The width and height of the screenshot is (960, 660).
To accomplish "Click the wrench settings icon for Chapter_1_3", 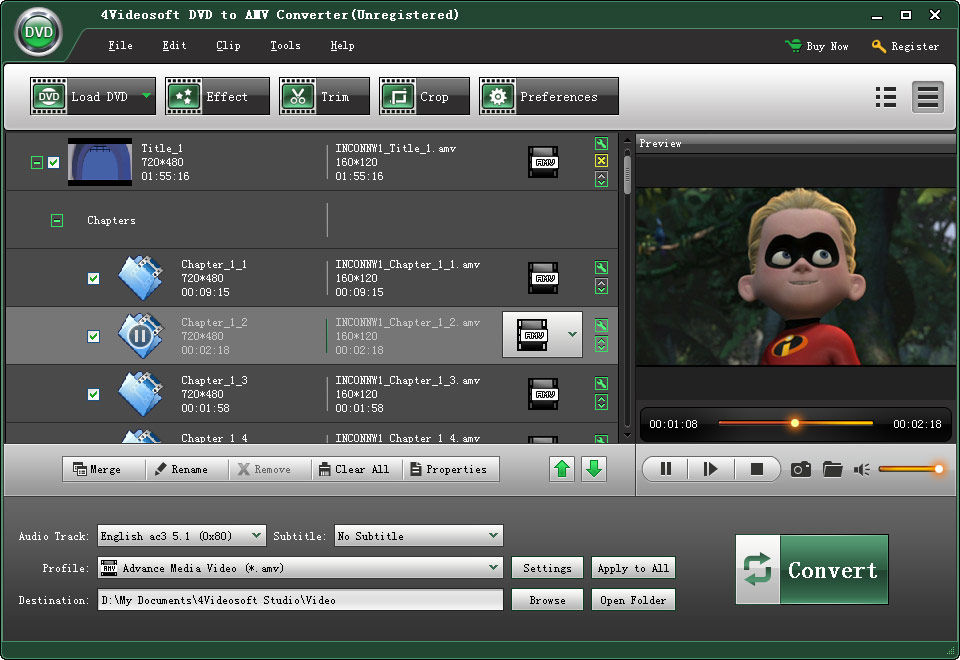I will pyautogui.click(x=601, y=383).
